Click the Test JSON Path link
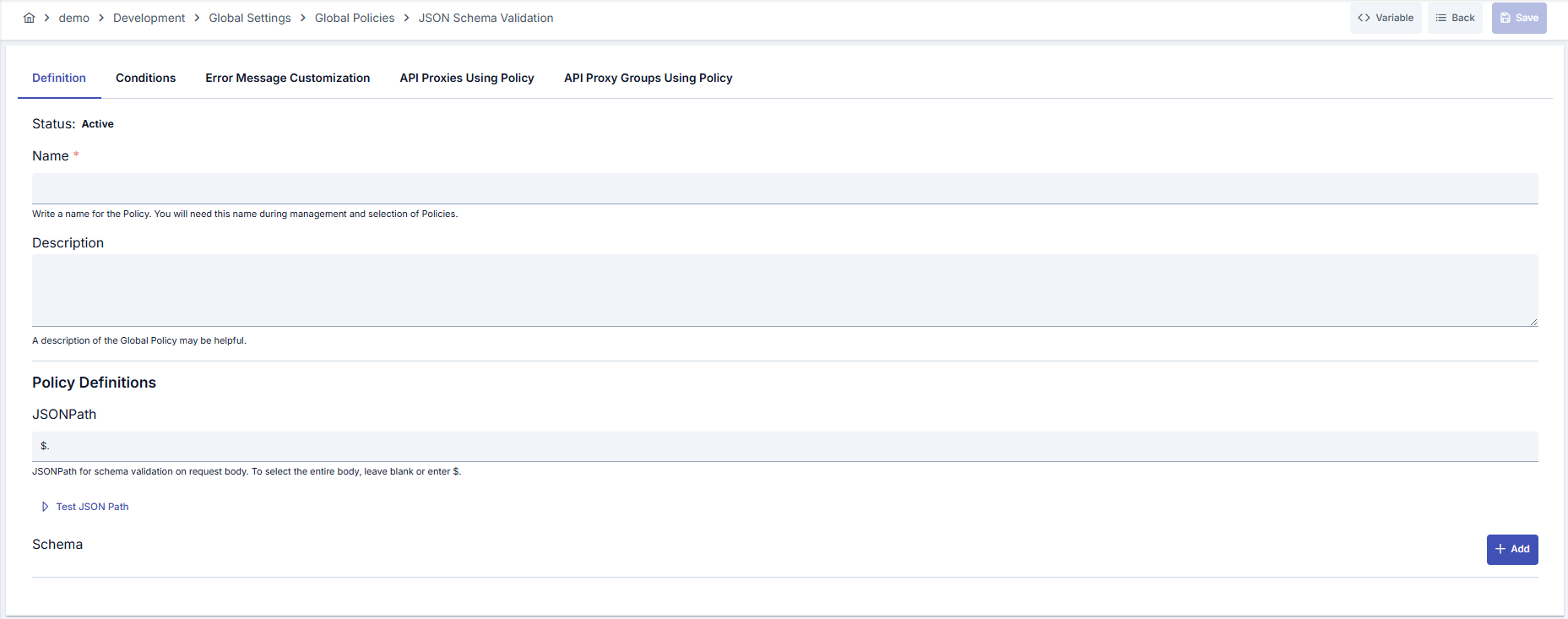1568x619 pixels. pos(92,507)
